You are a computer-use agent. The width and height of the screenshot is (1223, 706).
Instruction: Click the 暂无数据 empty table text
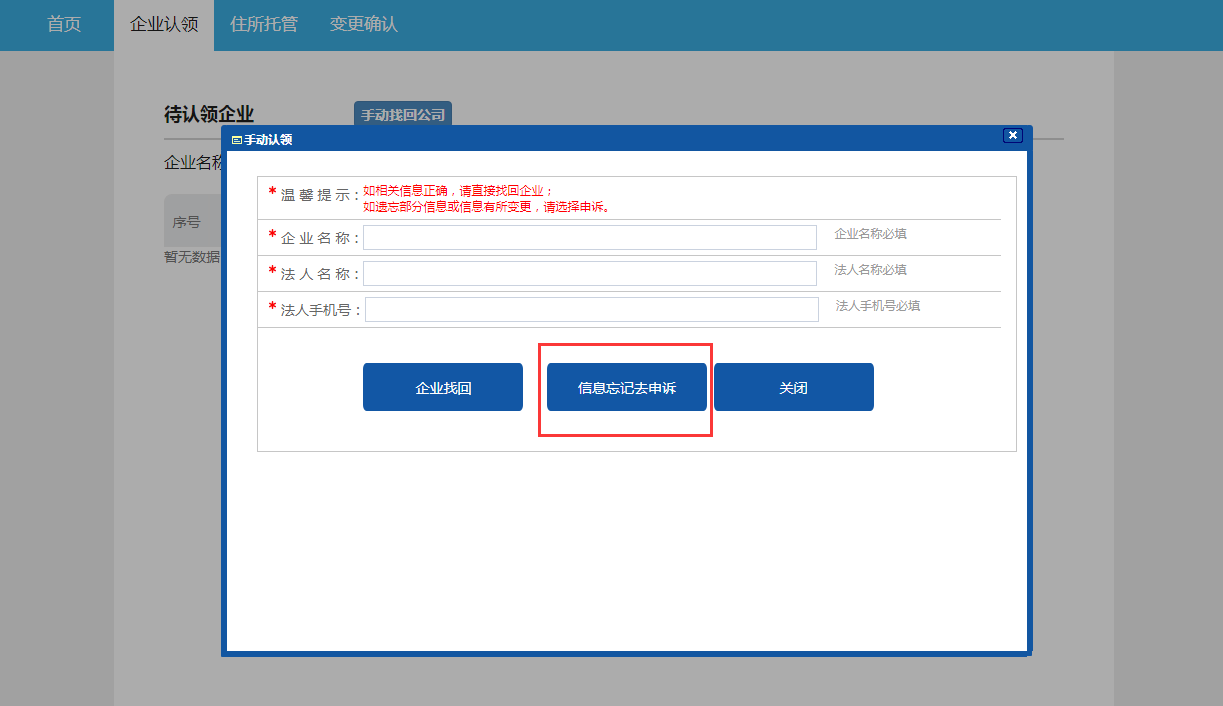tap(191, 257)
